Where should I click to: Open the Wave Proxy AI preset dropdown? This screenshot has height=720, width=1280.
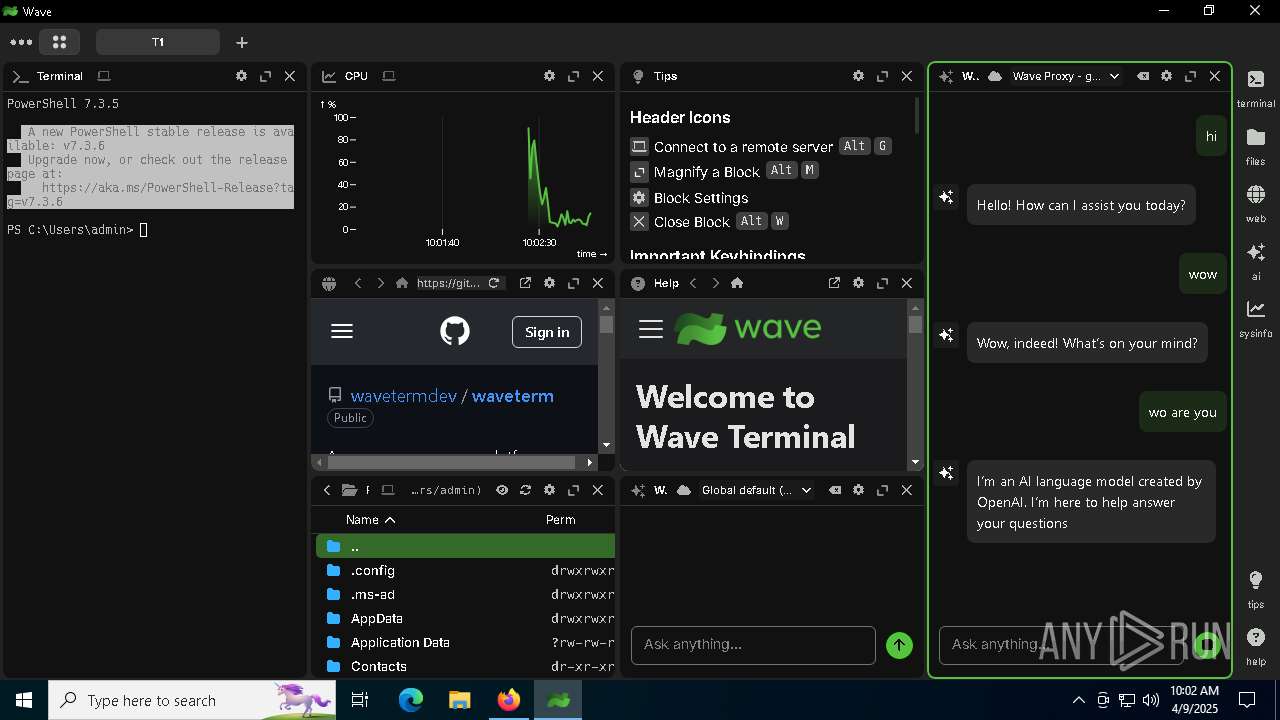pos(1066,76)
